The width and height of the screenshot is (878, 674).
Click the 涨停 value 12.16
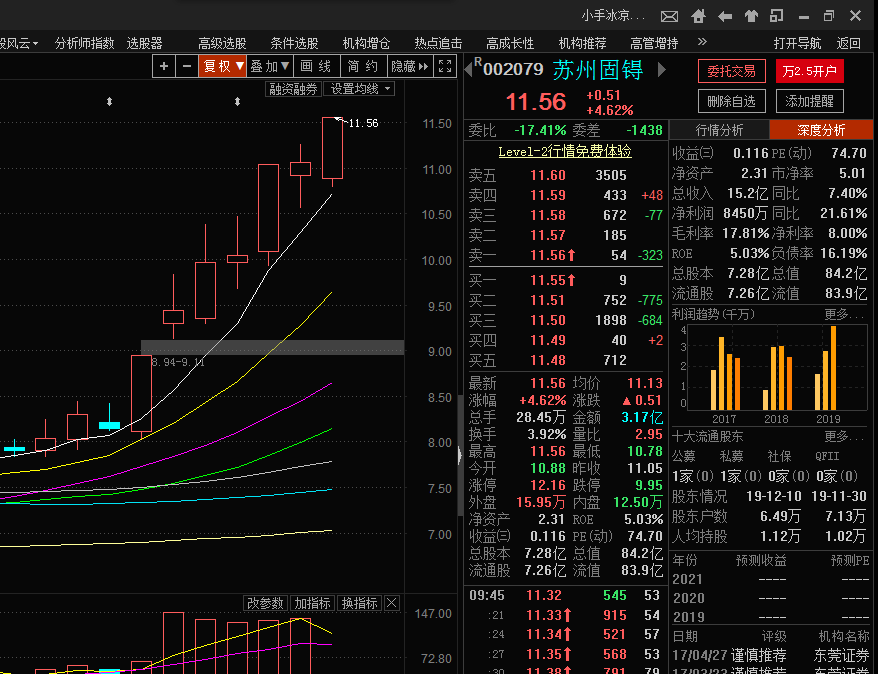click(548, 485)
